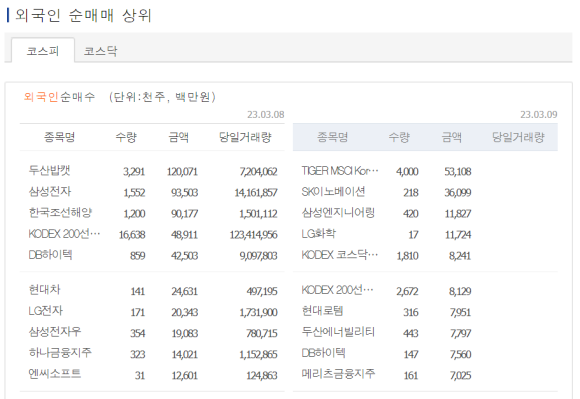Click 두산밥캣 quantity 3,291

tap(134, 172)
